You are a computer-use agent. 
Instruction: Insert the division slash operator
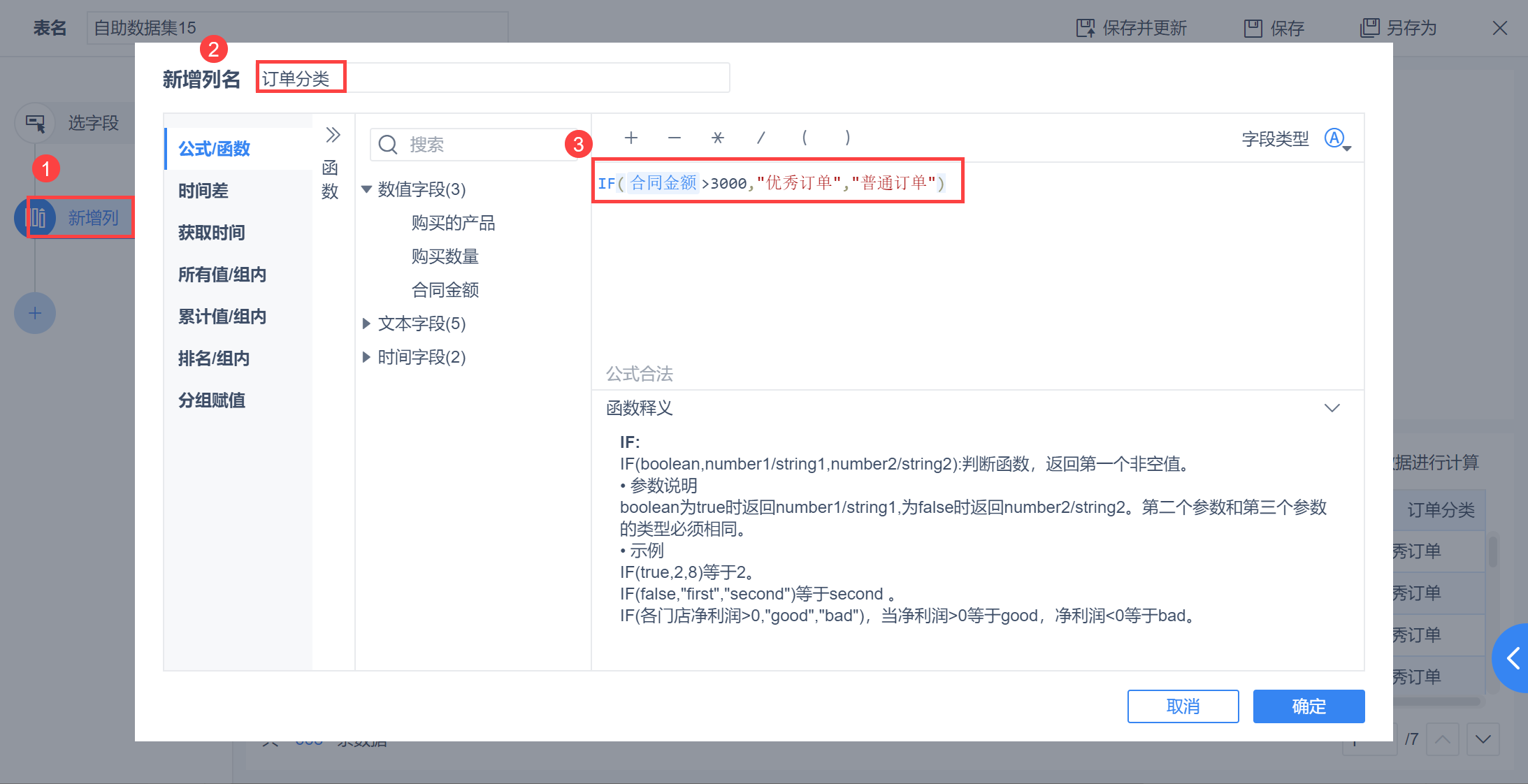tap(761, 138)
